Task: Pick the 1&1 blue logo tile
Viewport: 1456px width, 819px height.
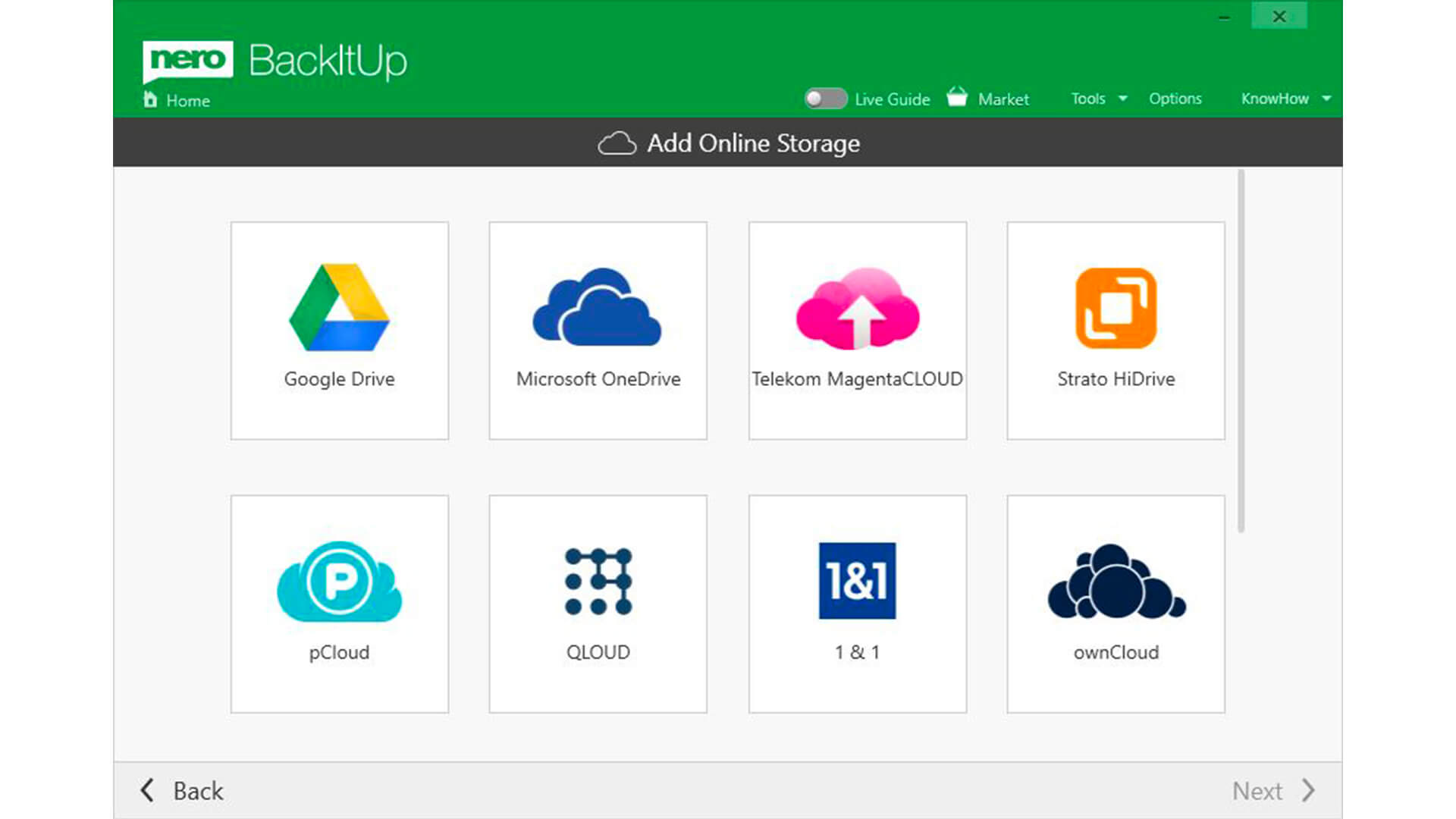Action: [x=857, y=581]
